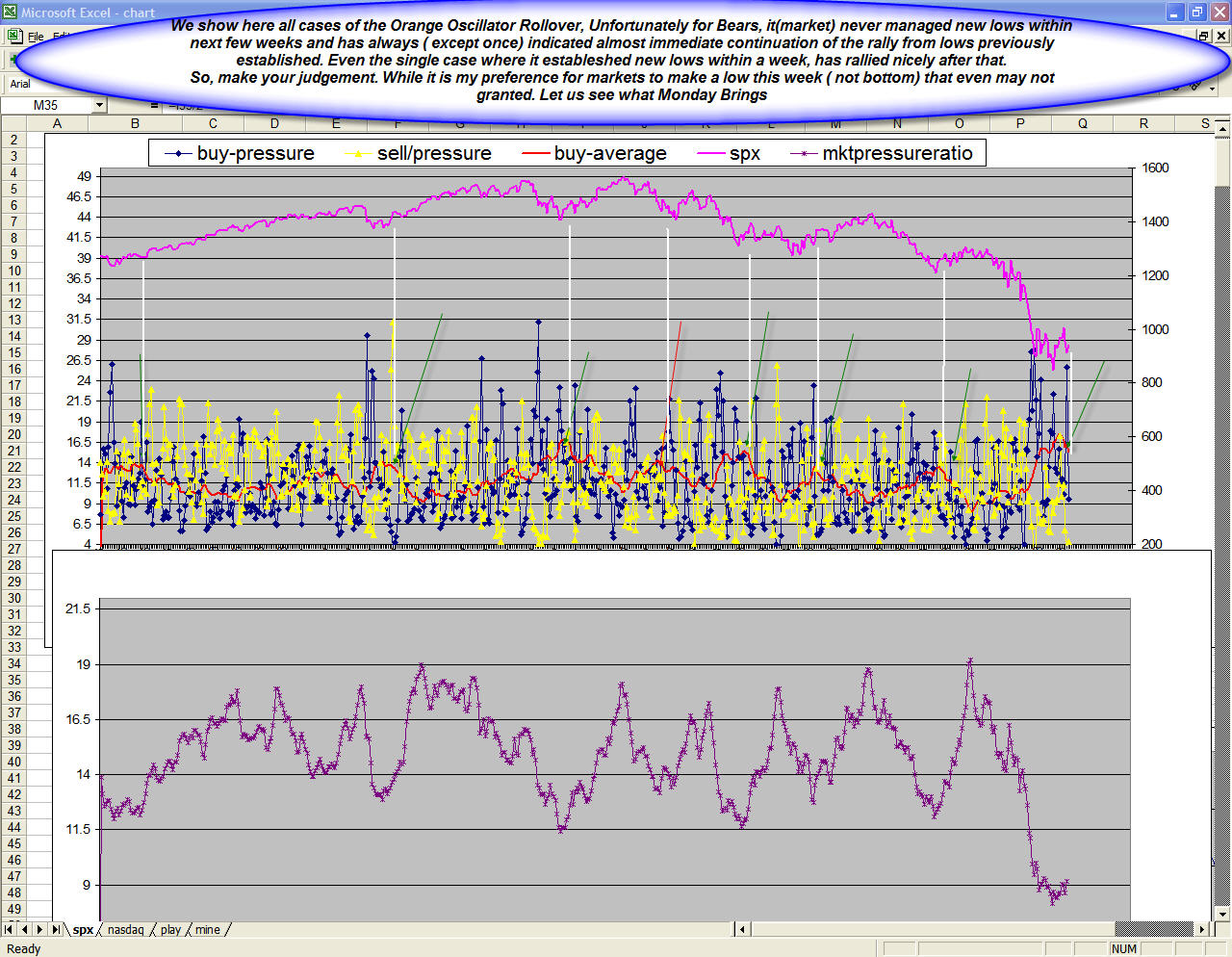
Task: Click the next sheet tab scroll arrow
Action: tap(40, 929)
